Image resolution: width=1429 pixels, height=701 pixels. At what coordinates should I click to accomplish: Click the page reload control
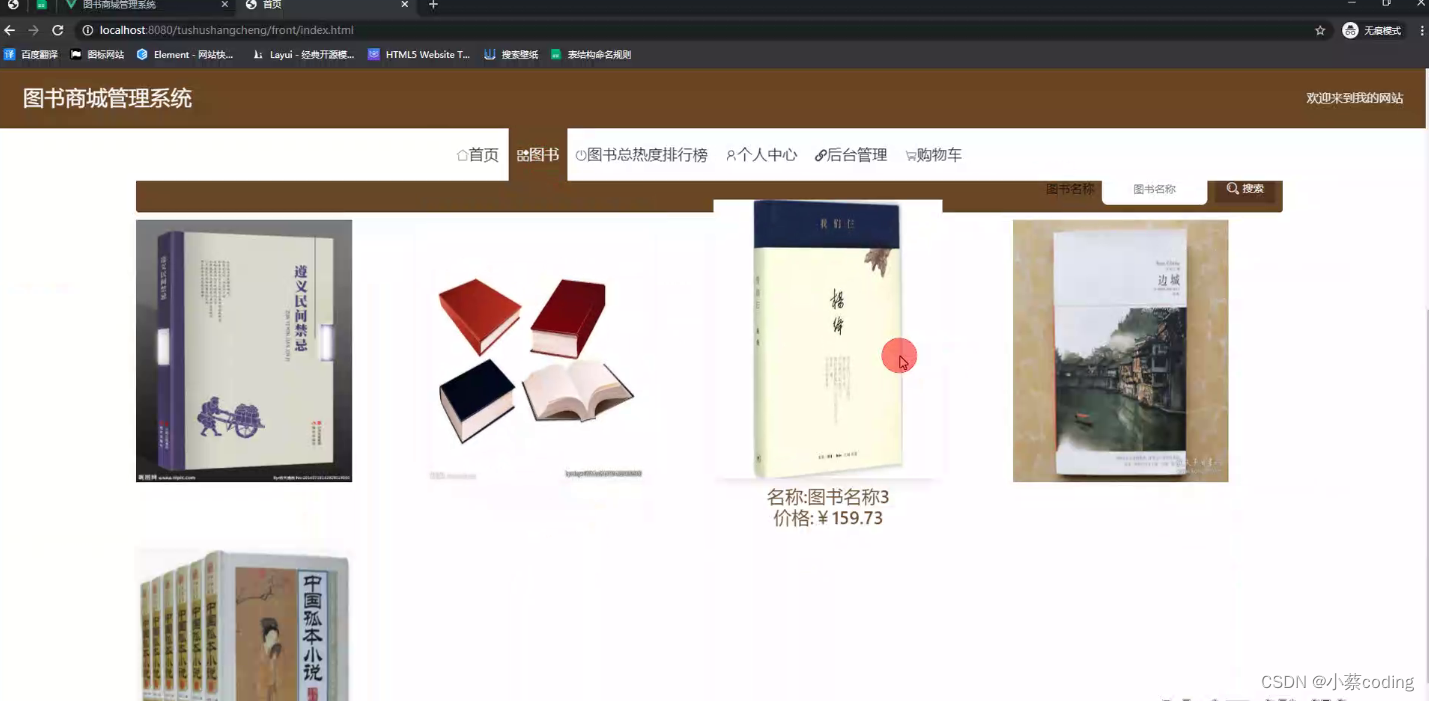[58, 30]
